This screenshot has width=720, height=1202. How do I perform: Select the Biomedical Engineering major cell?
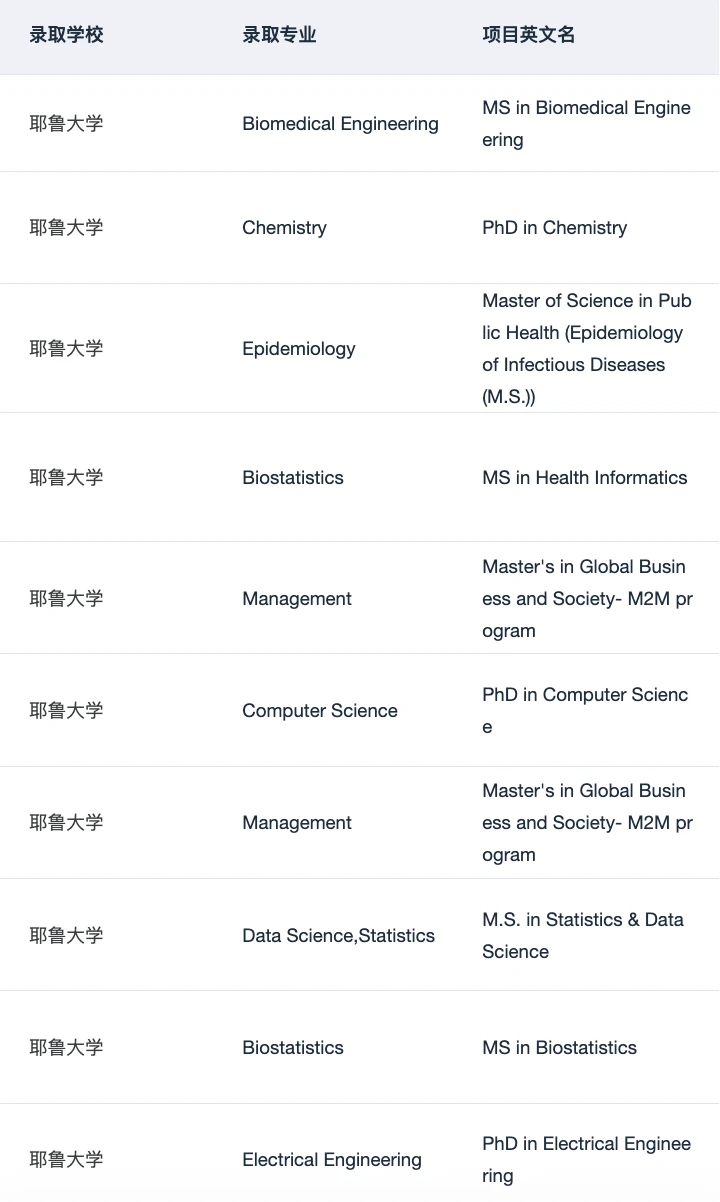click(x=340, y=124)
